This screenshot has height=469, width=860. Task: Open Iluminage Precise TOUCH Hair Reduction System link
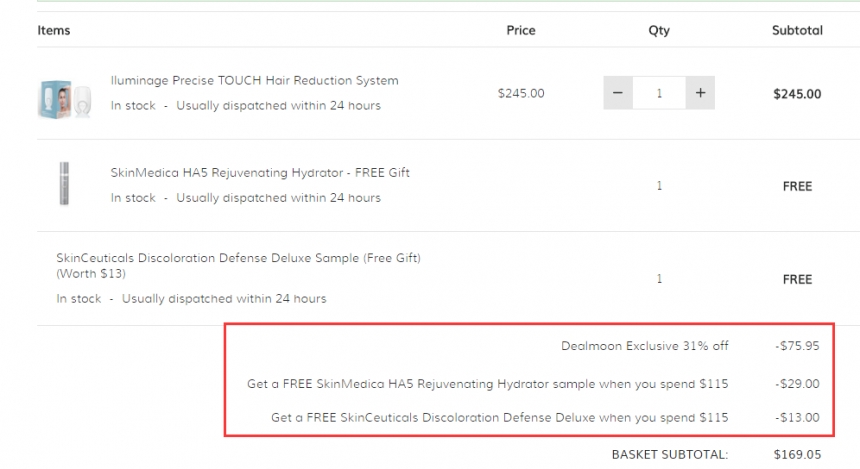254,80
